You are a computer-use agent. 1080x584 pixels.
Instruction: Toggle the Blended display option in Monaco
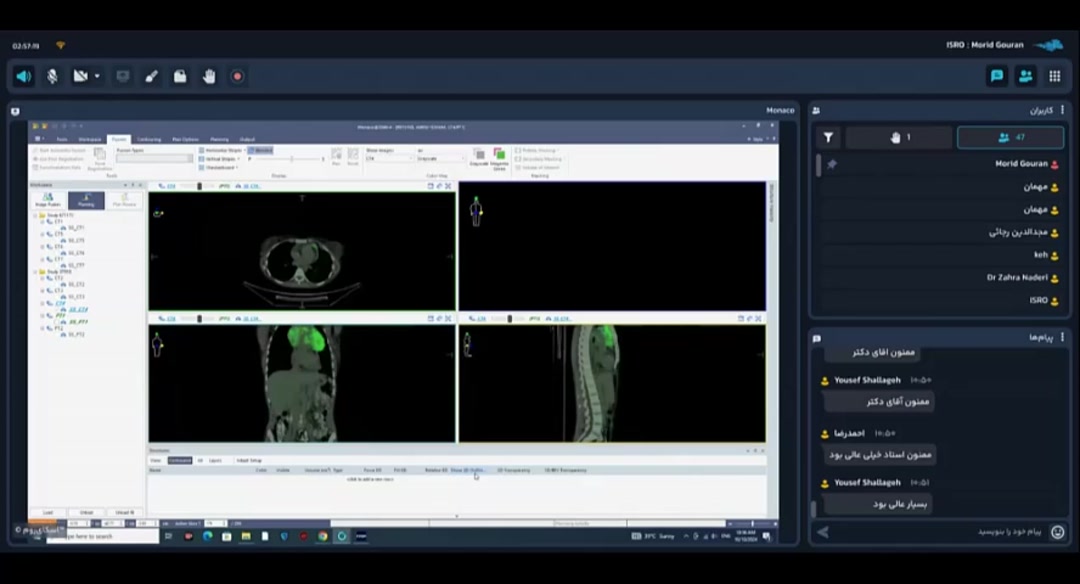(x=260, y=150)
